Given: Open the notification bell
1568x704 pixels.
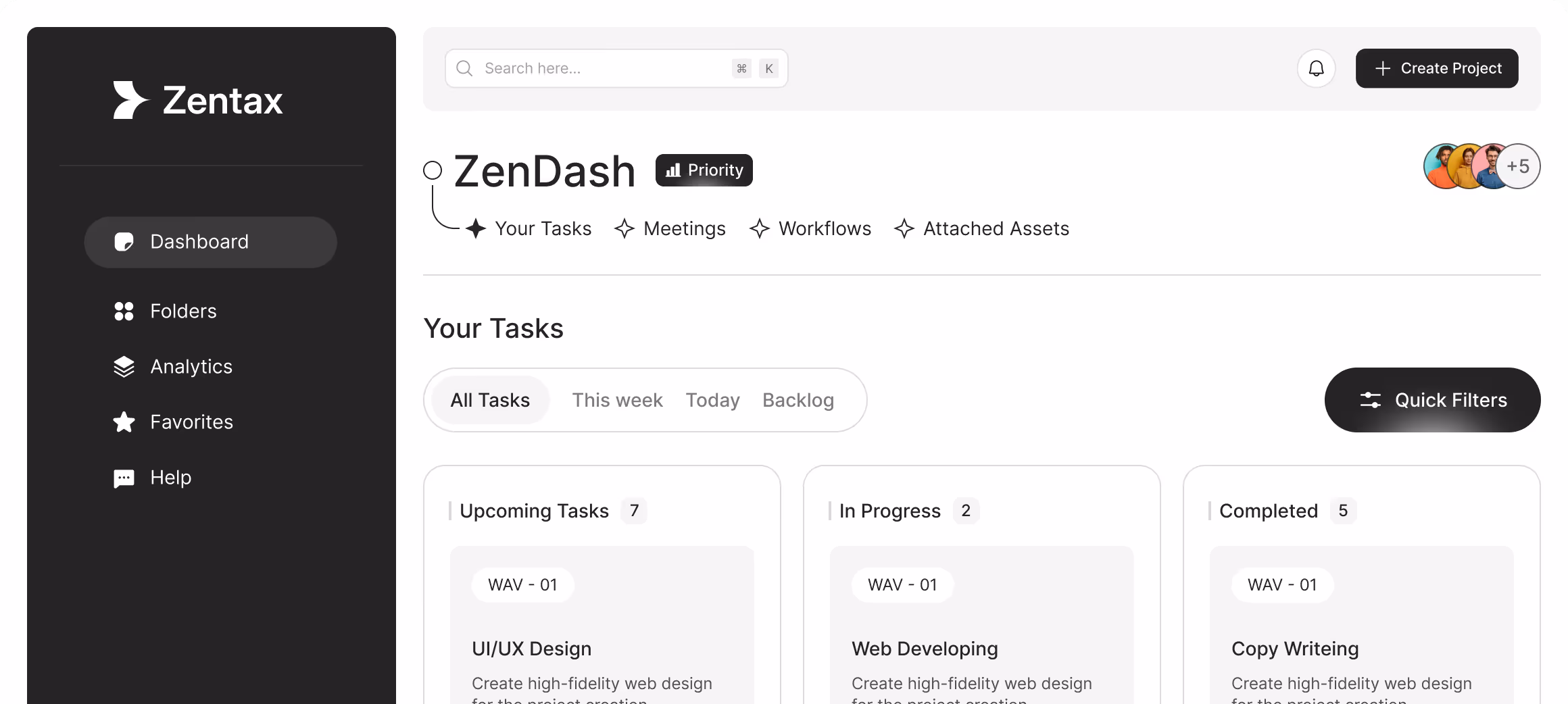Looking at the screenshot, I should point(1316,68).
